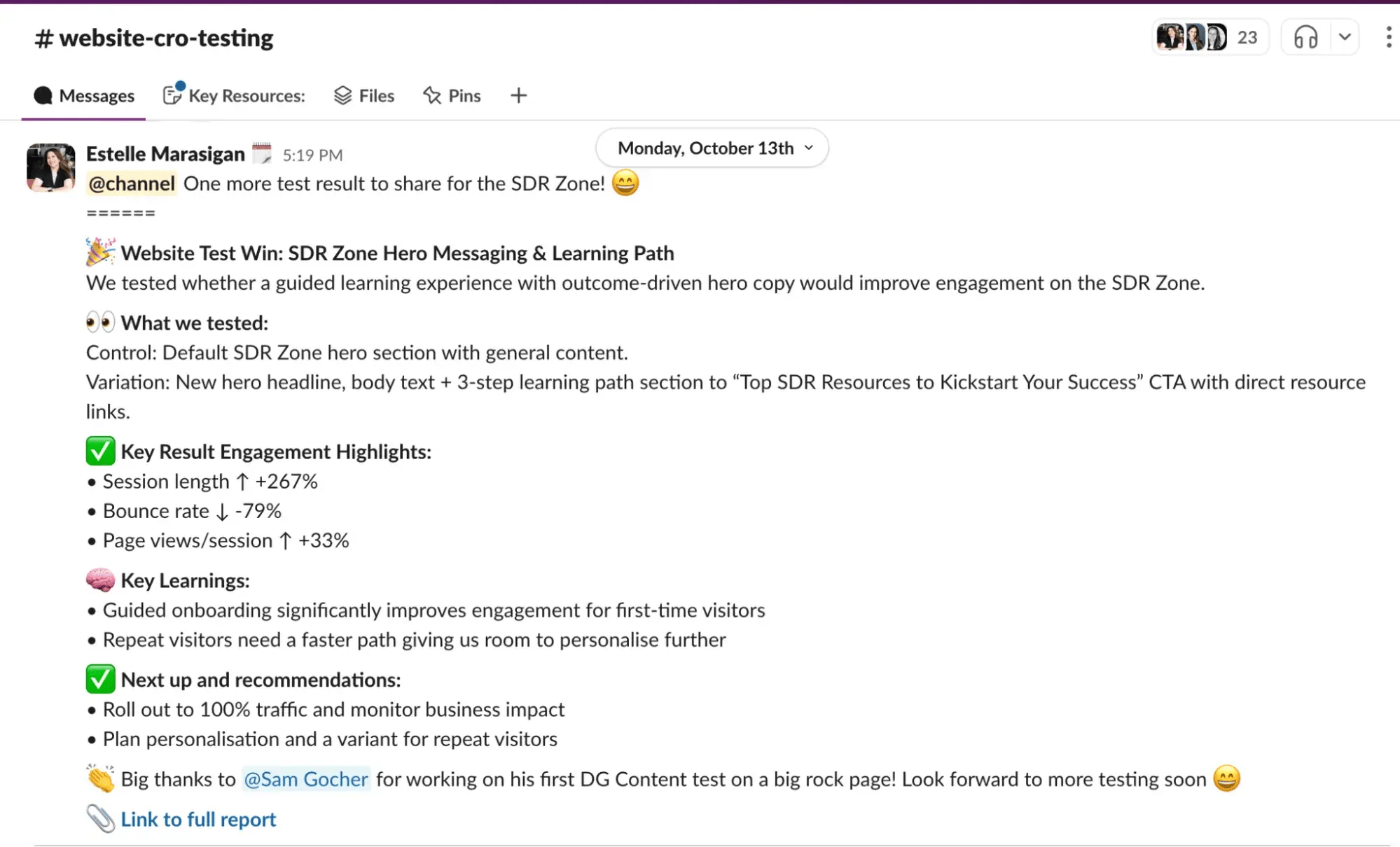Viewport: 1400px width, 847px height.
Task: View channel members via avatar stack showing 23
Action: [x=1210, y=36]
